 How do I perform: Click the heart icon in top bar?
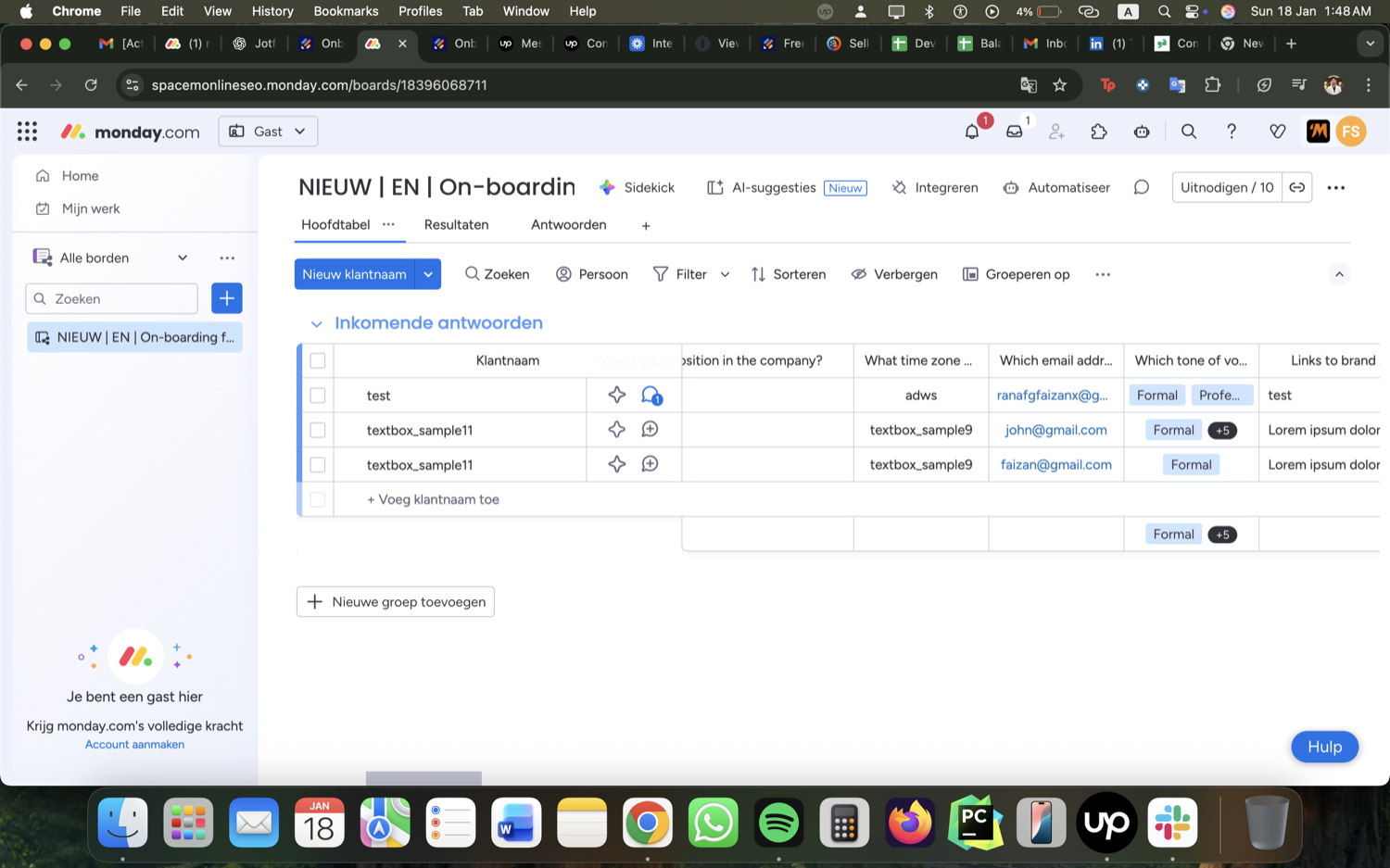[x=1277, y=132]
